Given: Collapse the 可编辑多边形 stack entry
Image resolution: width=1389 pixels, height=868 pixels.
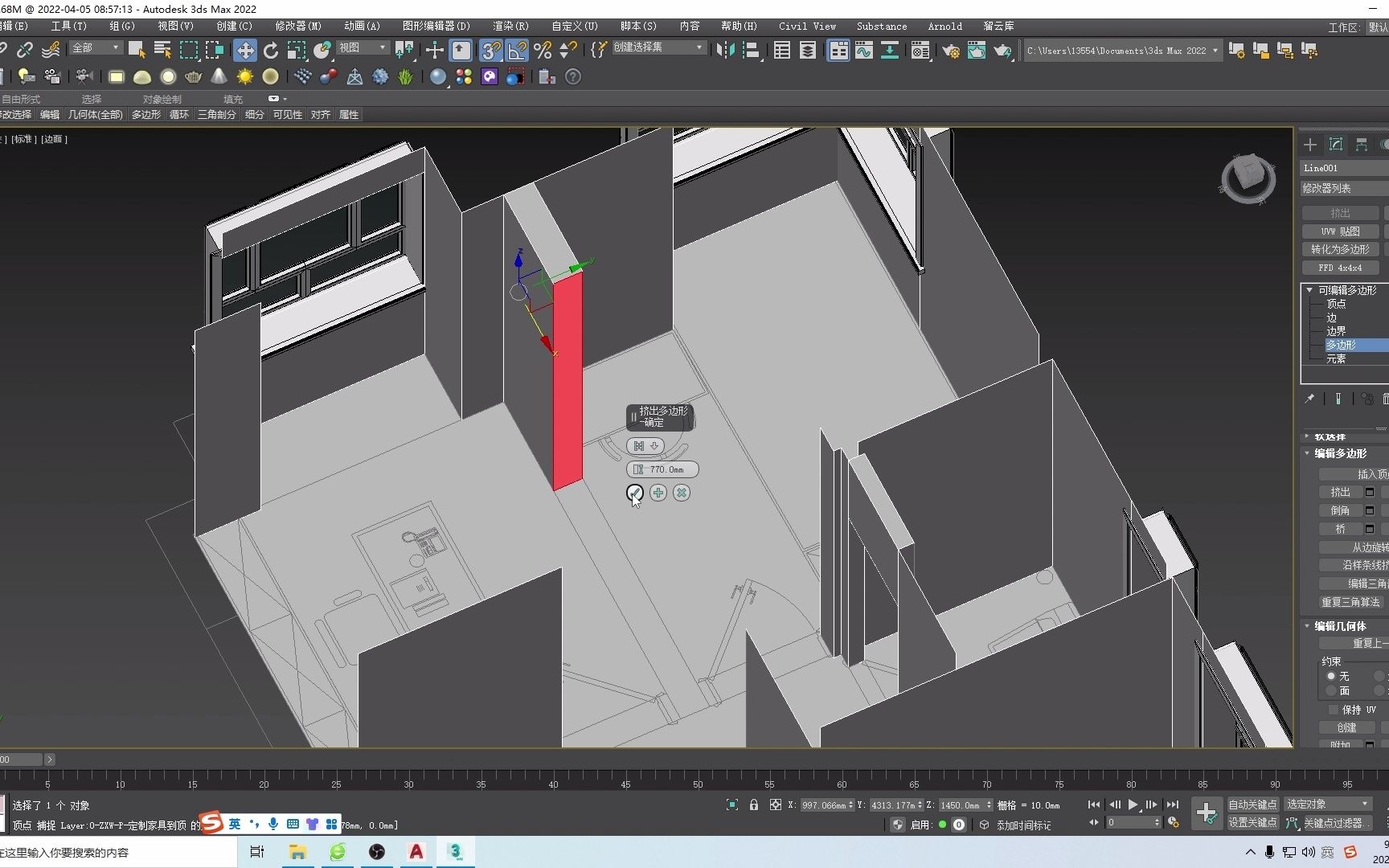Looking at the screenshot, I should (x=1310, y=290).
